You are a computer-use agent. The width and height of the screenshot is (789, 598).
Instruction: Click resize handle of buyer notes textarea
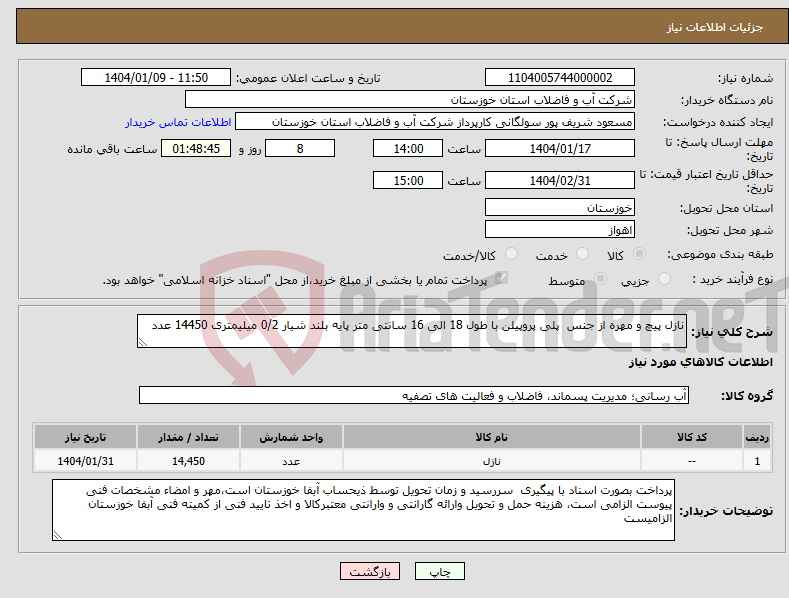pyautogui.click(x=58, y=536)
